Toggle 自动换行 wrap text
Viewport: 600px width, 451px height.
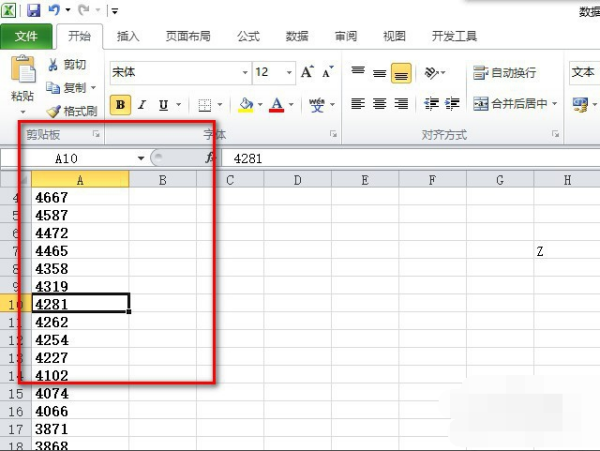(504, 73)
